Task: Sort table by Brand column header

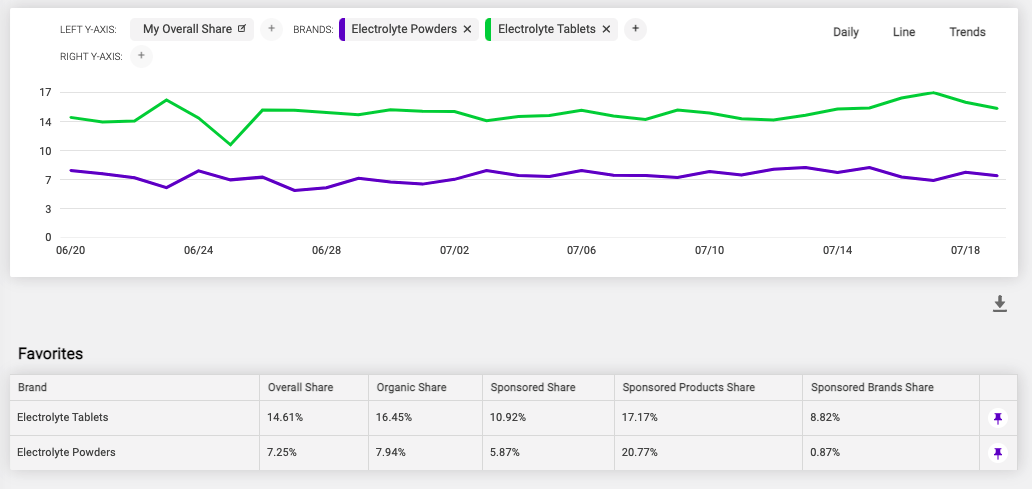Action: (32, 387)
